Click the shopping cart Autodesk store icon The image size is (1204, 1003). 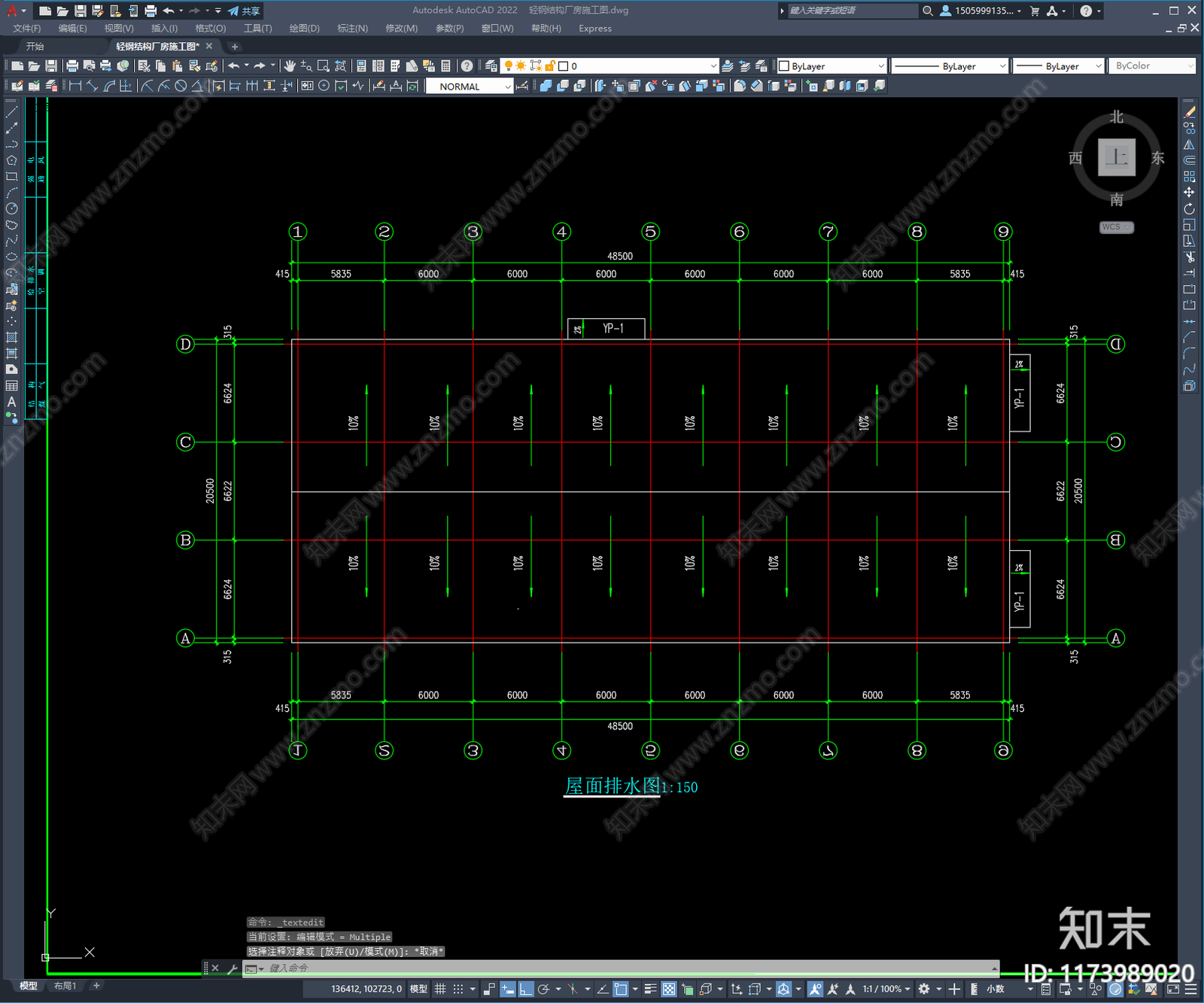[x=1035, y=11]
